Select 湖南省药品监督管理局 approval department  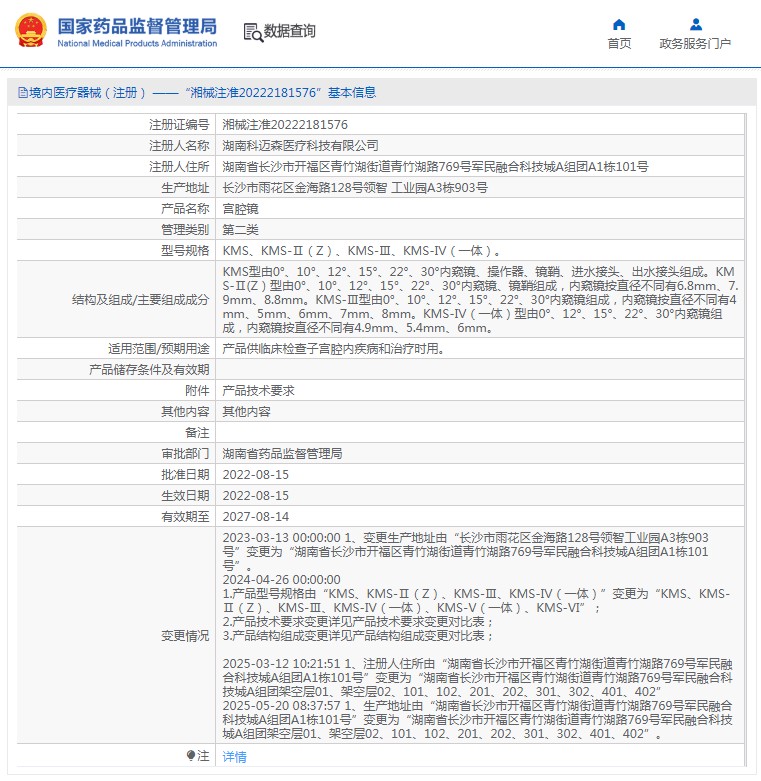(x=282, y=453)
